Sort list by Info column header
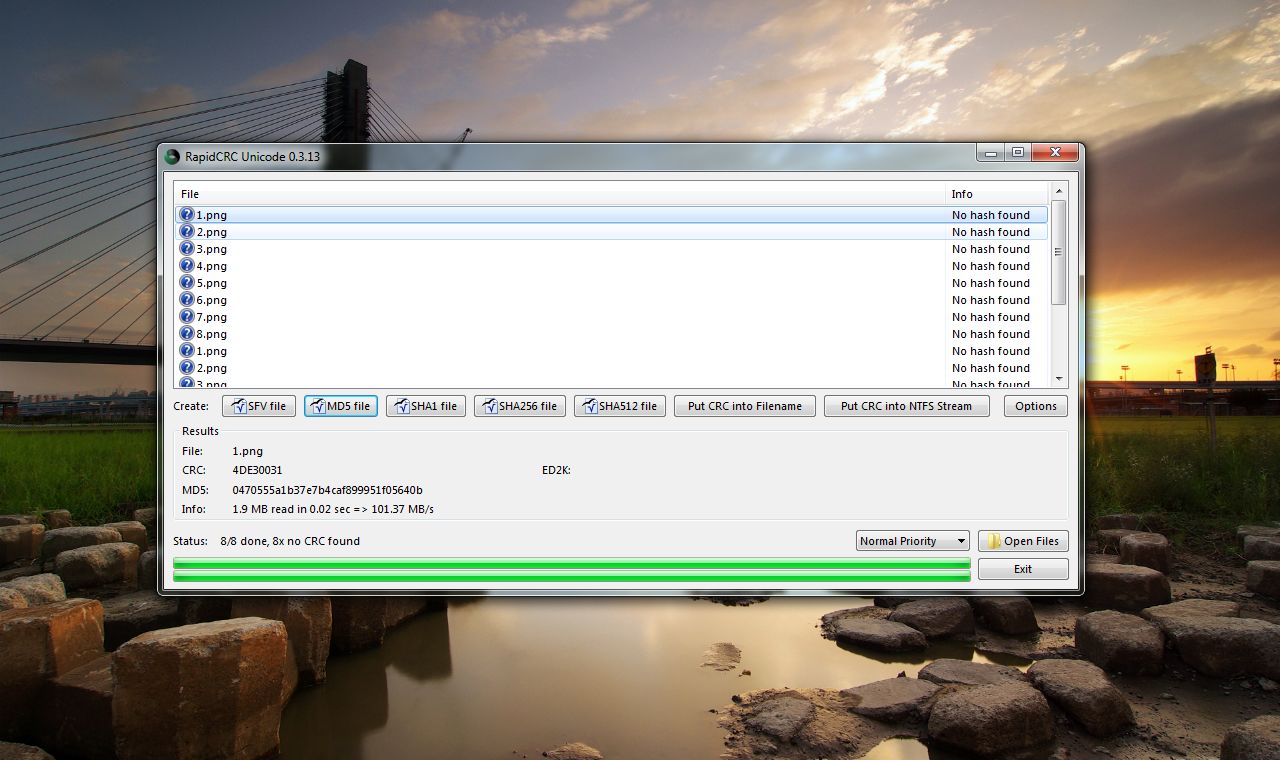This screenshot has height=760, width=1280. (x=995, y=194)
